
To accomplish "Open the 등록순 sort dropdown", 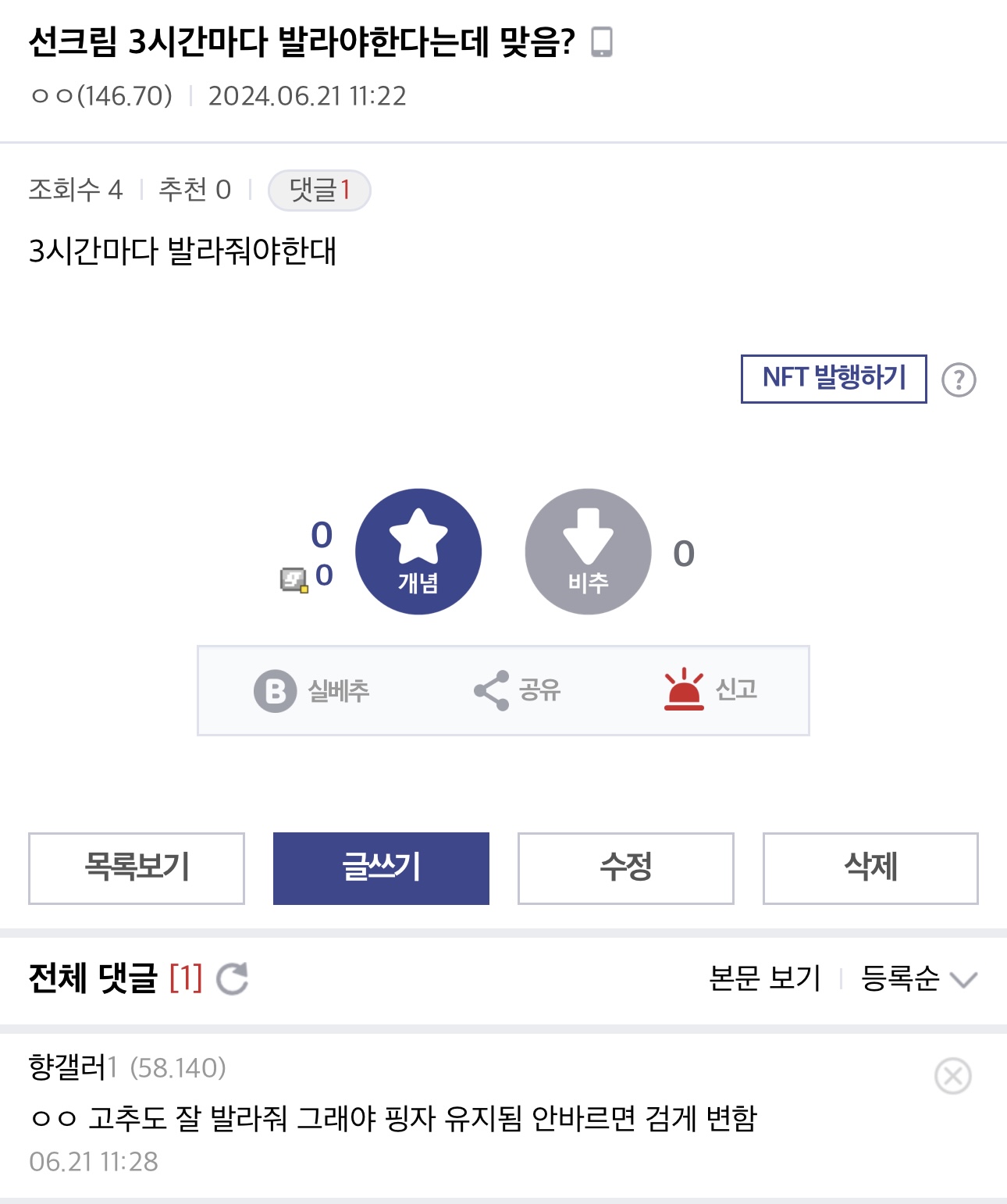I will (918, 978).
